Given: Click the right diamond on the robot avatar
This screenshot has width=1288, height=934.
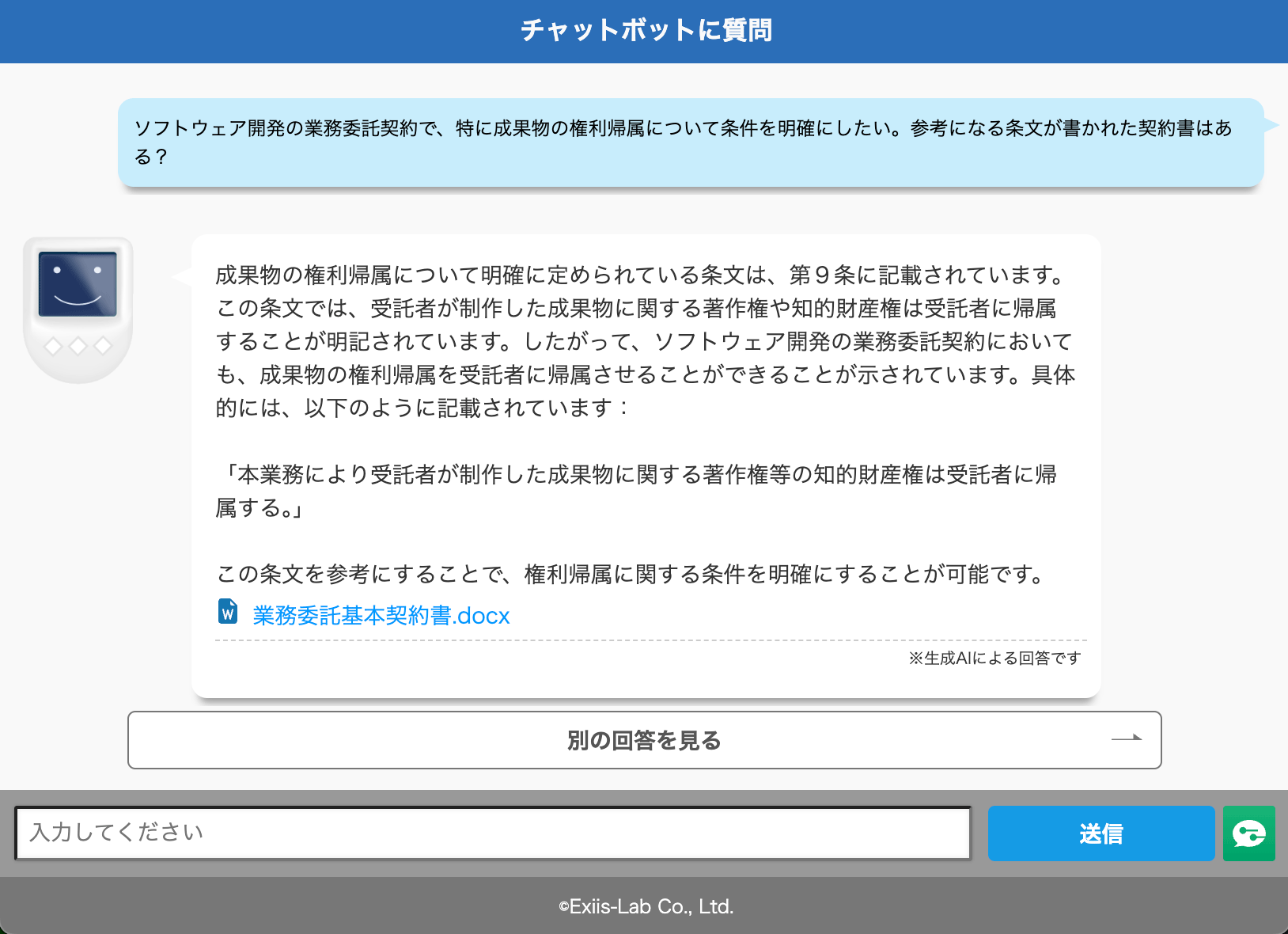Looking at the screenshot, I should pos(103,346).
